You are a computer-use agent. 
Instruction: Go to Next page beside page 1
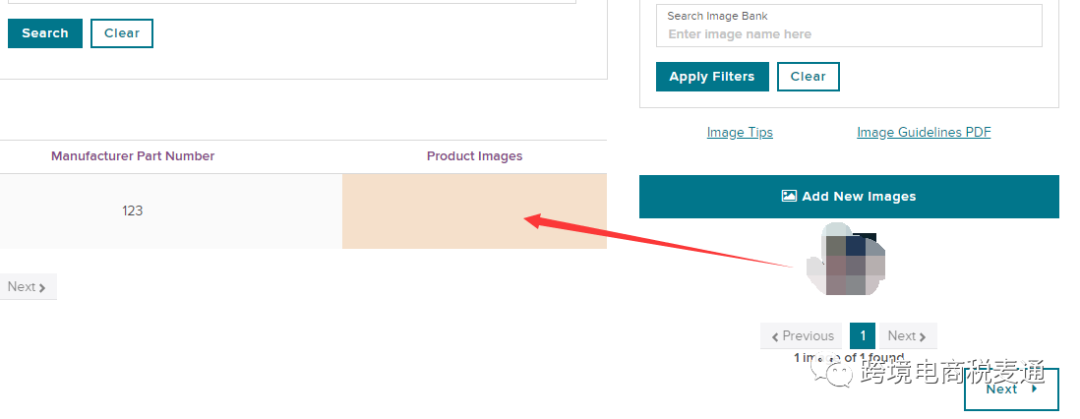click(907, 336)
